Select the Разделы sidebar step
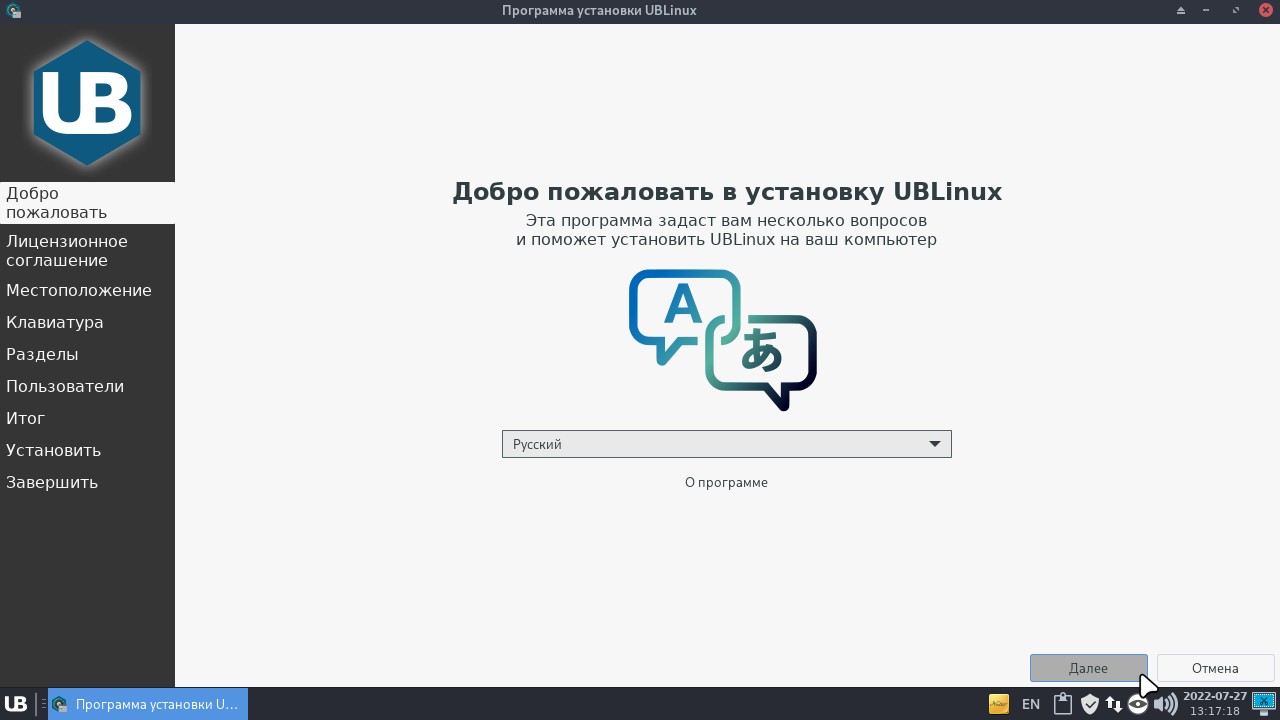The image size is (1280, 720). (87, 354)
